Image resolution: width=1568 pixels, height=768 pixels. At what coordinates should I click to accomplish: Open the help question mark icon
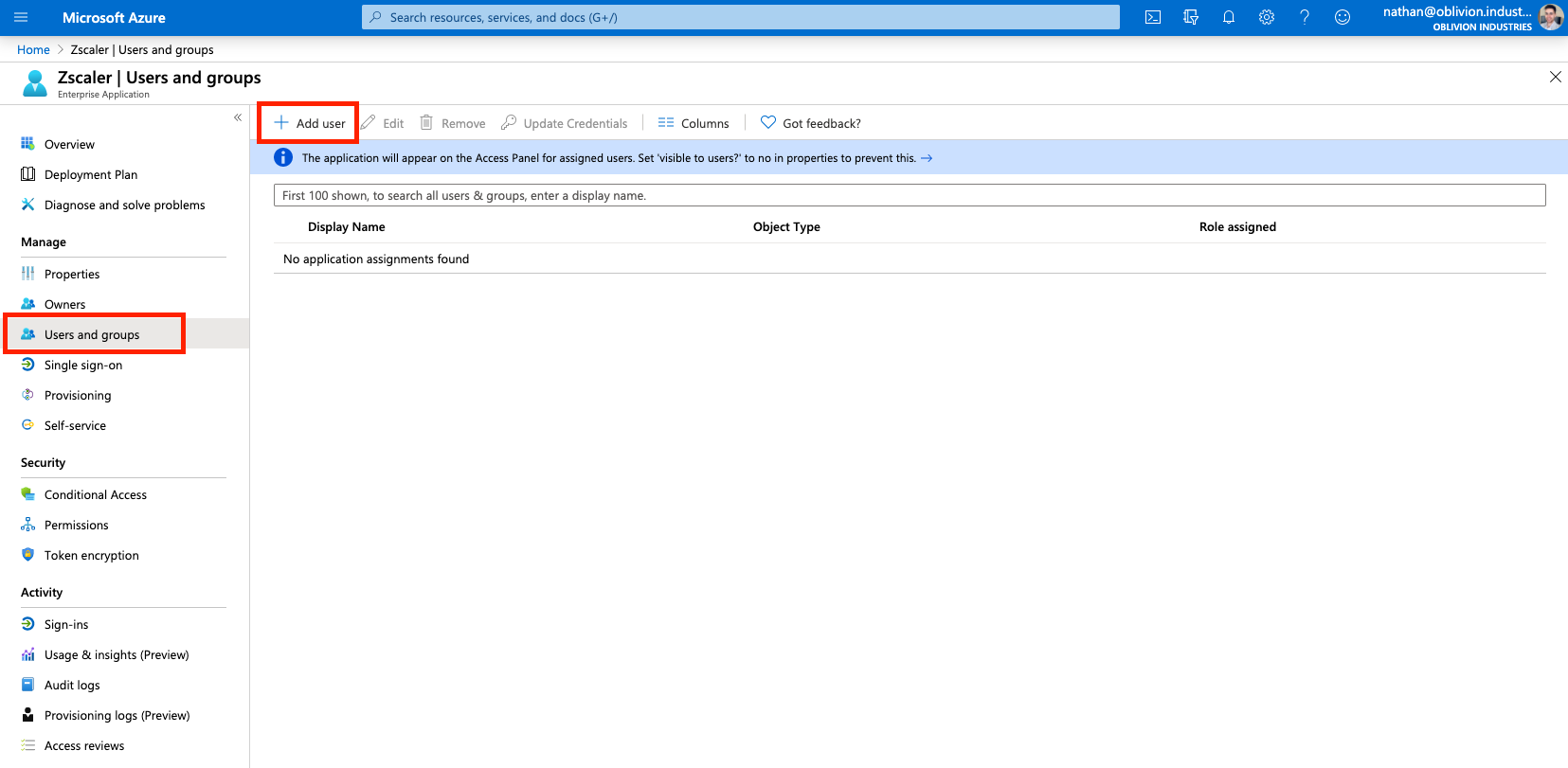[x=1305, y=17]
